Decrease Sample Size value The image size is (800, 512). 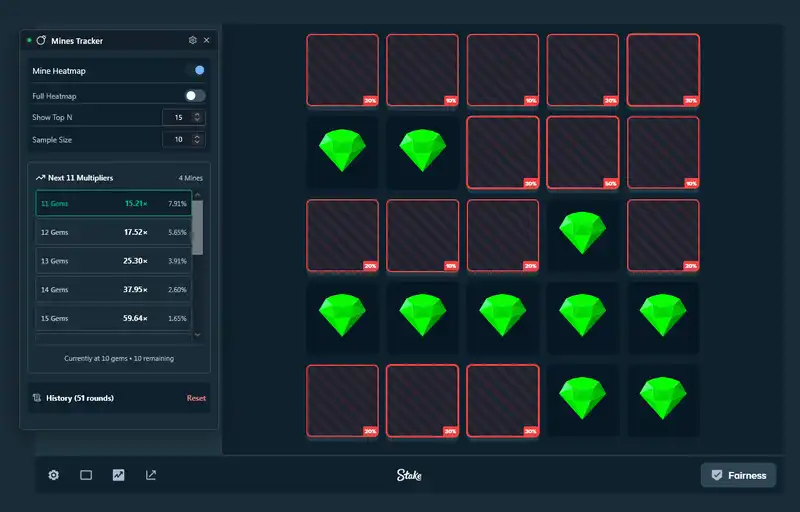197,142
